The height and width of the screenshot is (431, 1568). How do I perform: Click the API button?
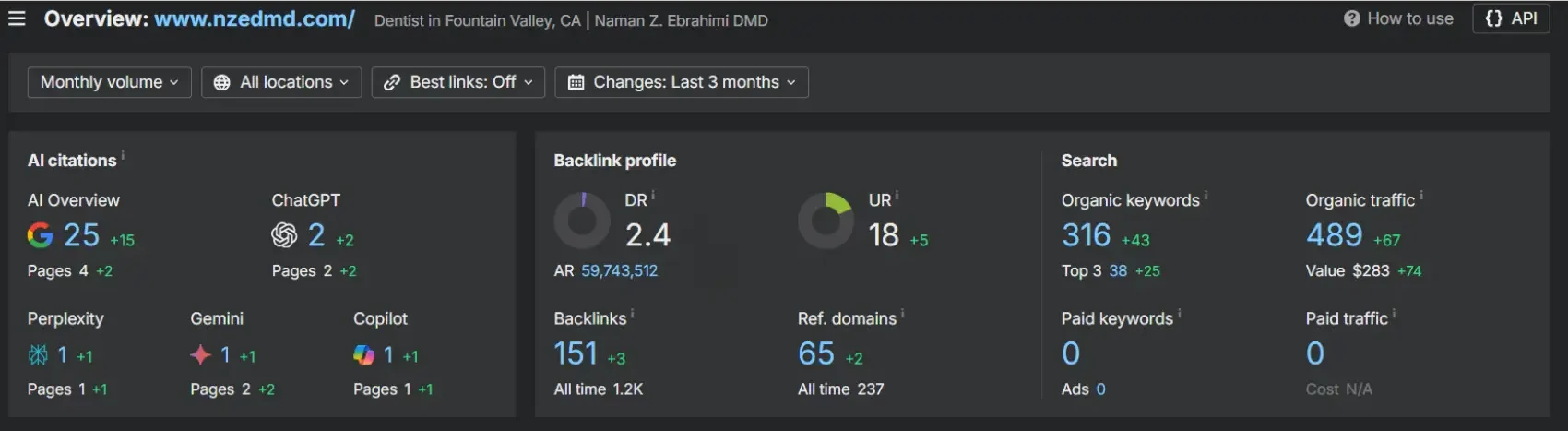pos(1512,18)
